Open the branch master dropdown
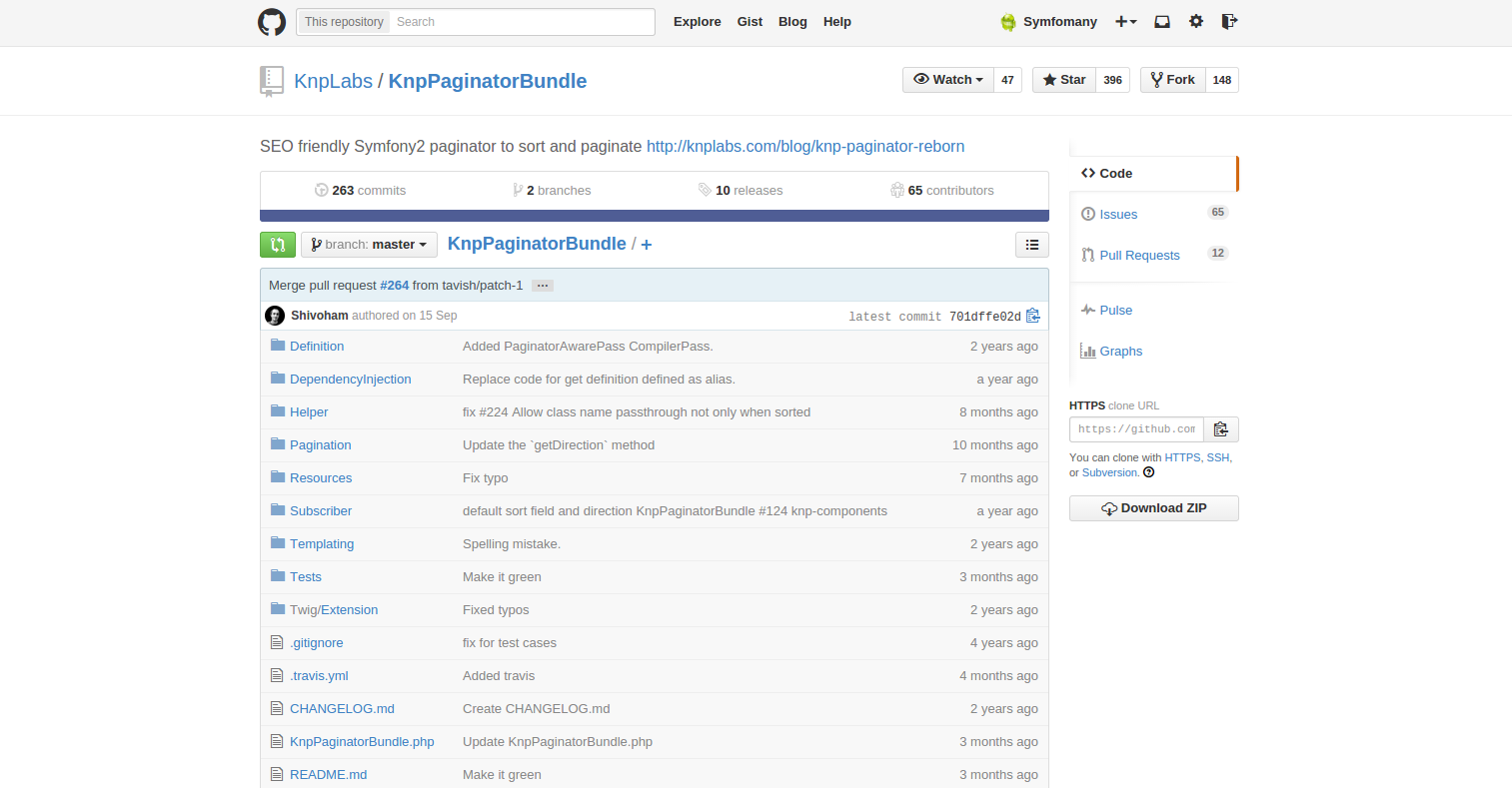The width and height of the screenshot is (1512, 788). [369, 245]
